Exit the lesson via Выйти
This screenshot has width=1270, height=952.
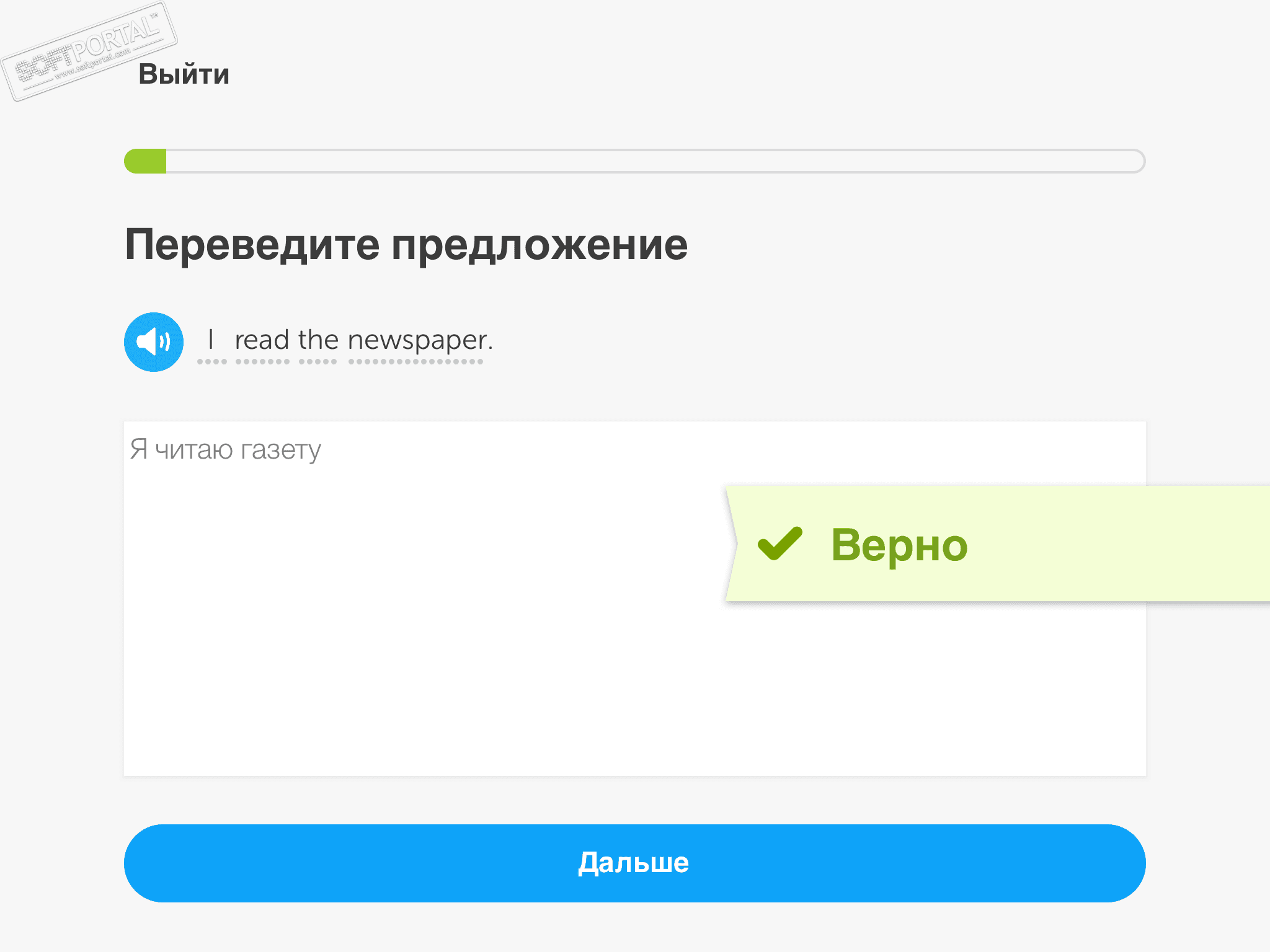click(x=184, y=74)
